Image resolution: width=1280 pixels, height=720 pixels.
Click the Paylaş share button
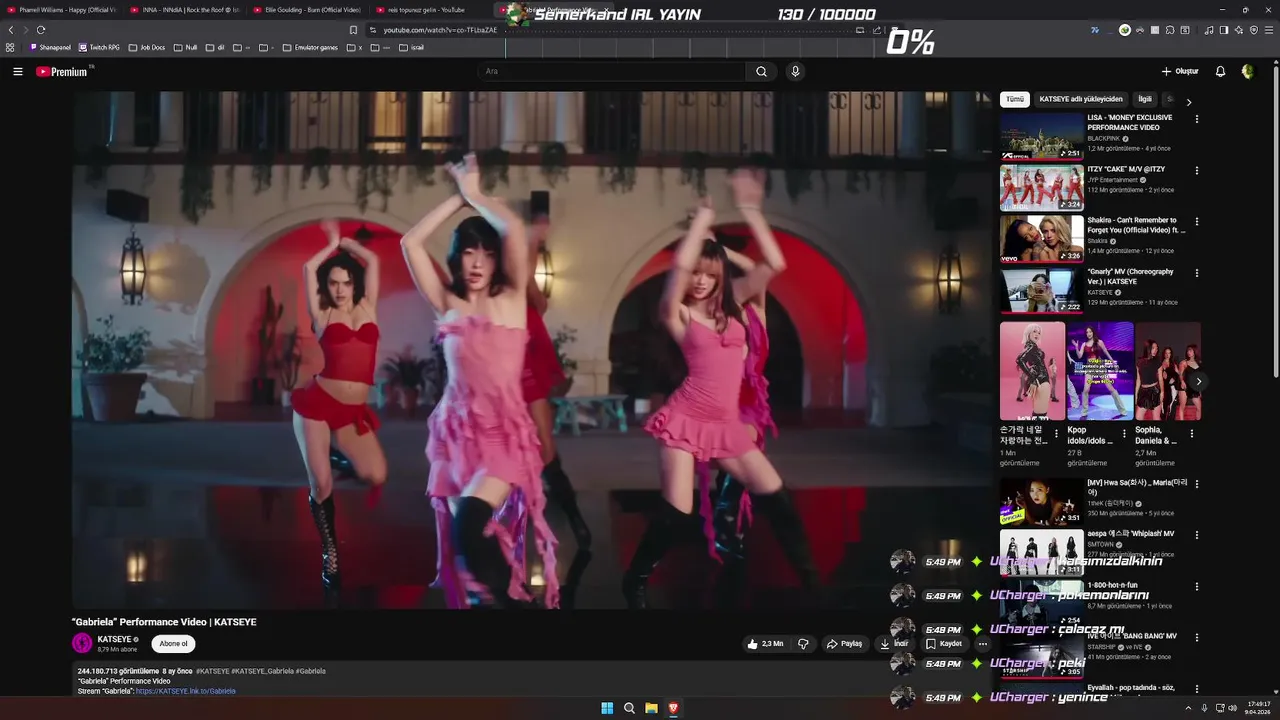pyautogui.click(x=844, y=644)
